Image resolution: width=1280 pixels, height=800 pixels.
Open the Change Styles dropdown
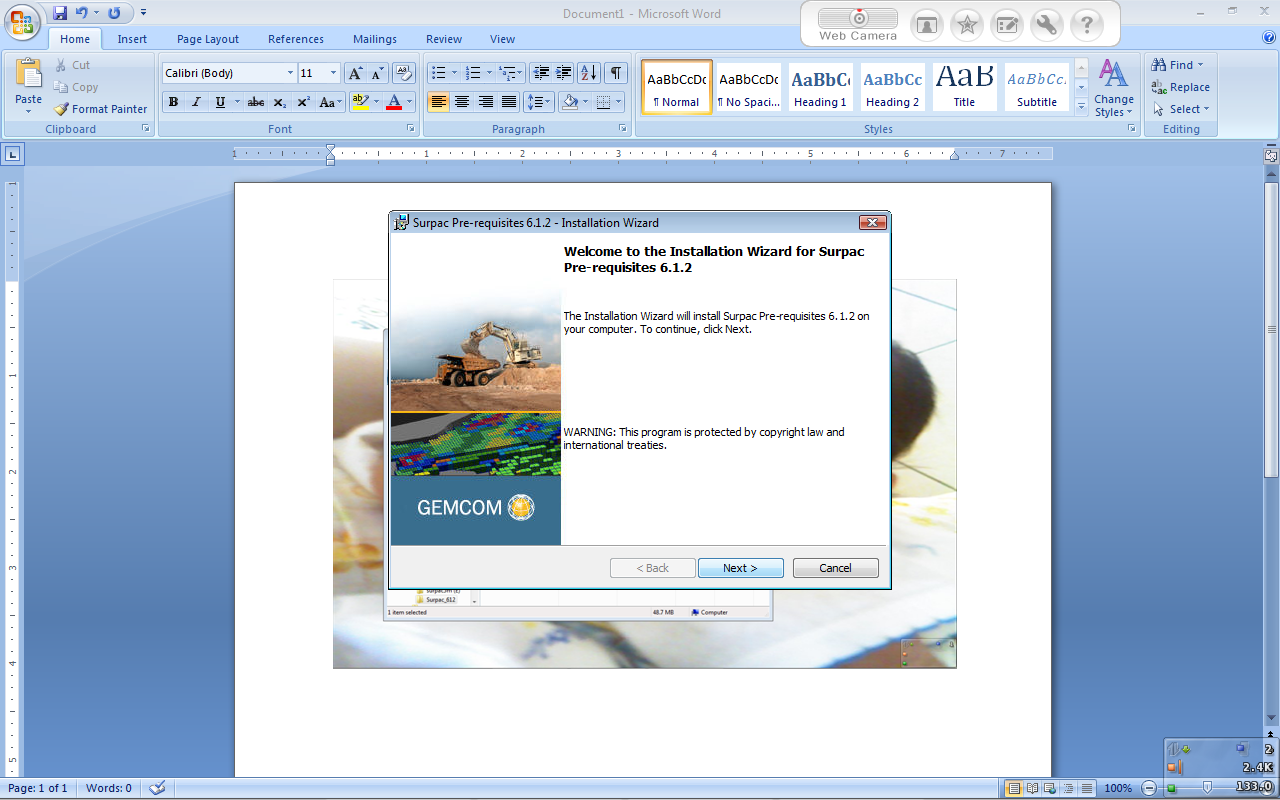click(1113, 88)
